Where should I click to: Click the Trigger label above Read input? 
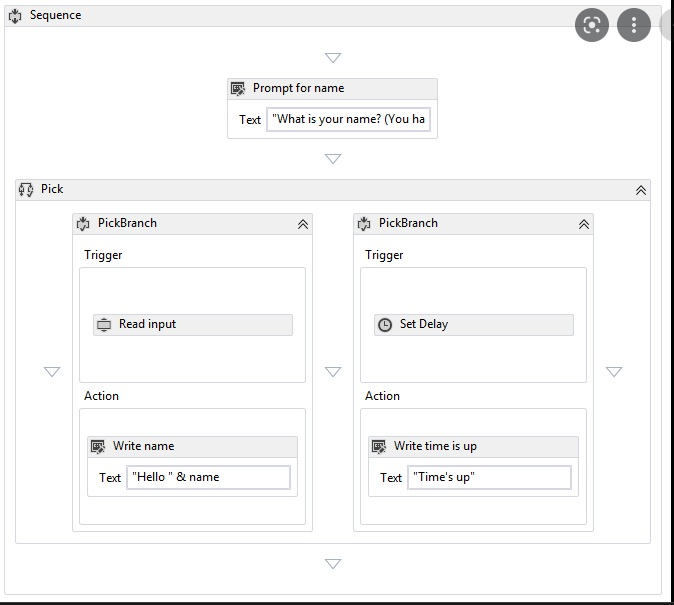pos(103,255)
